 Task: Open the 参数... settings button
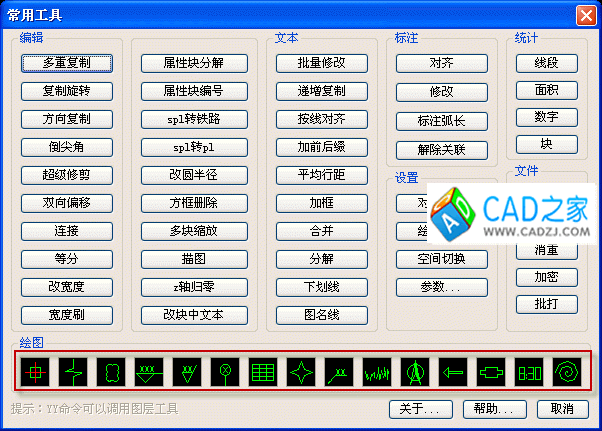coord(441,287)
